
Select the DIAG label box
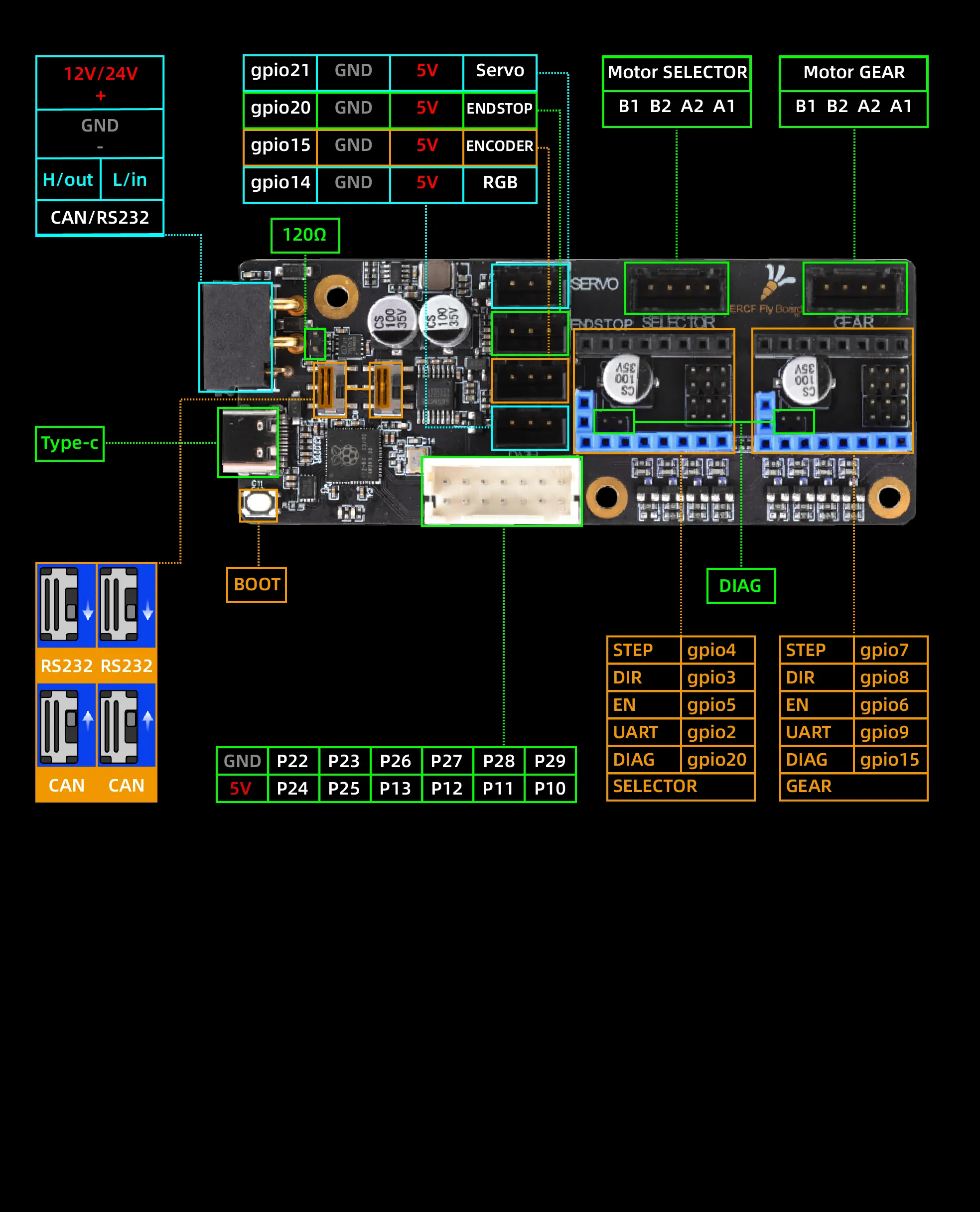pyautogui.click(x=741, y=586)
